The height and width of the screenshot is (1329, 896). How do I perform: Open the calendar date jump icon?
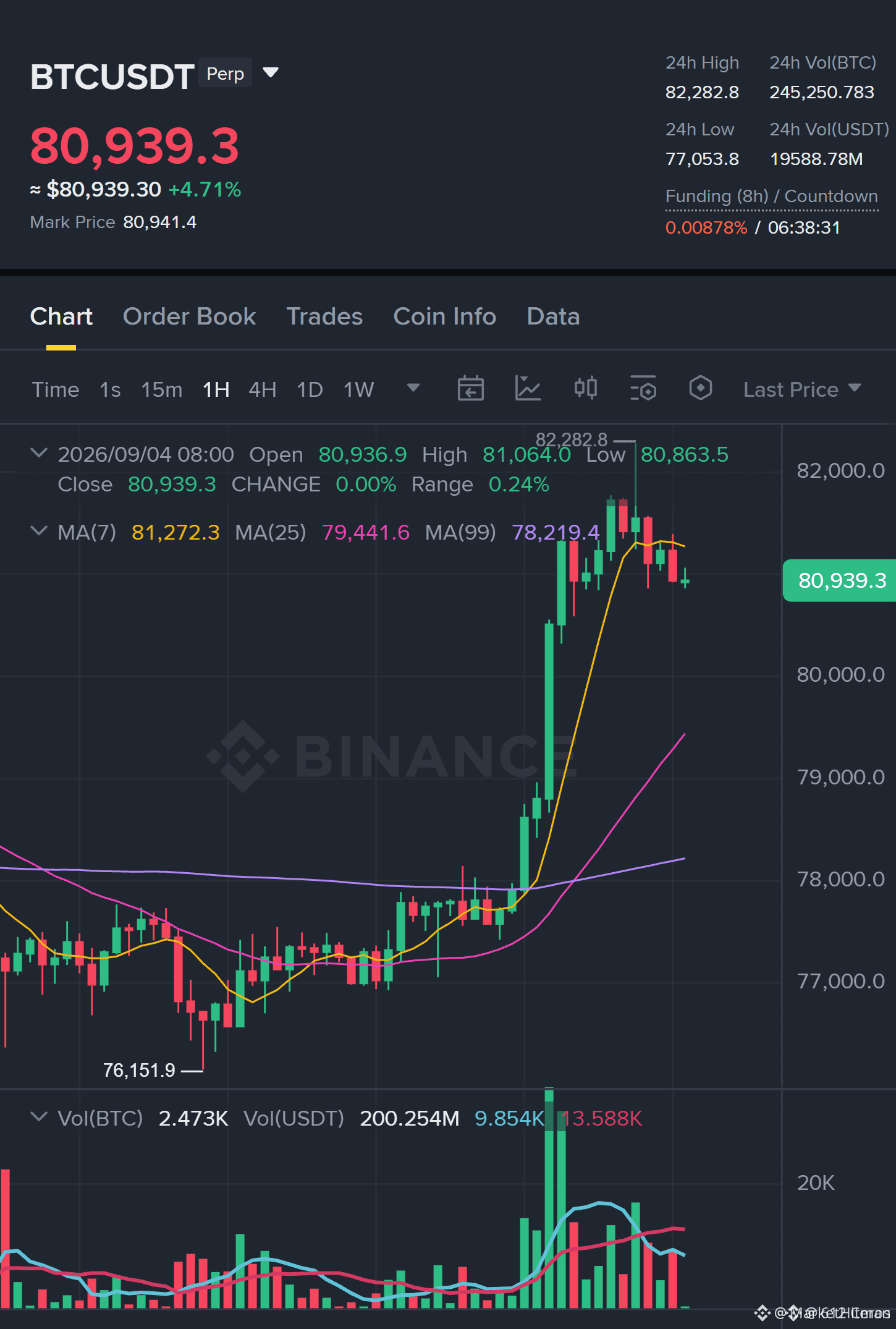pos(470,389)
